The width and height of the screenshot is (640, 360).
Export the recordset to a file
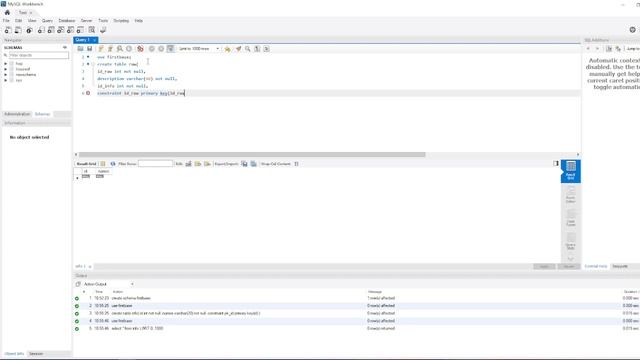point(244,164)
